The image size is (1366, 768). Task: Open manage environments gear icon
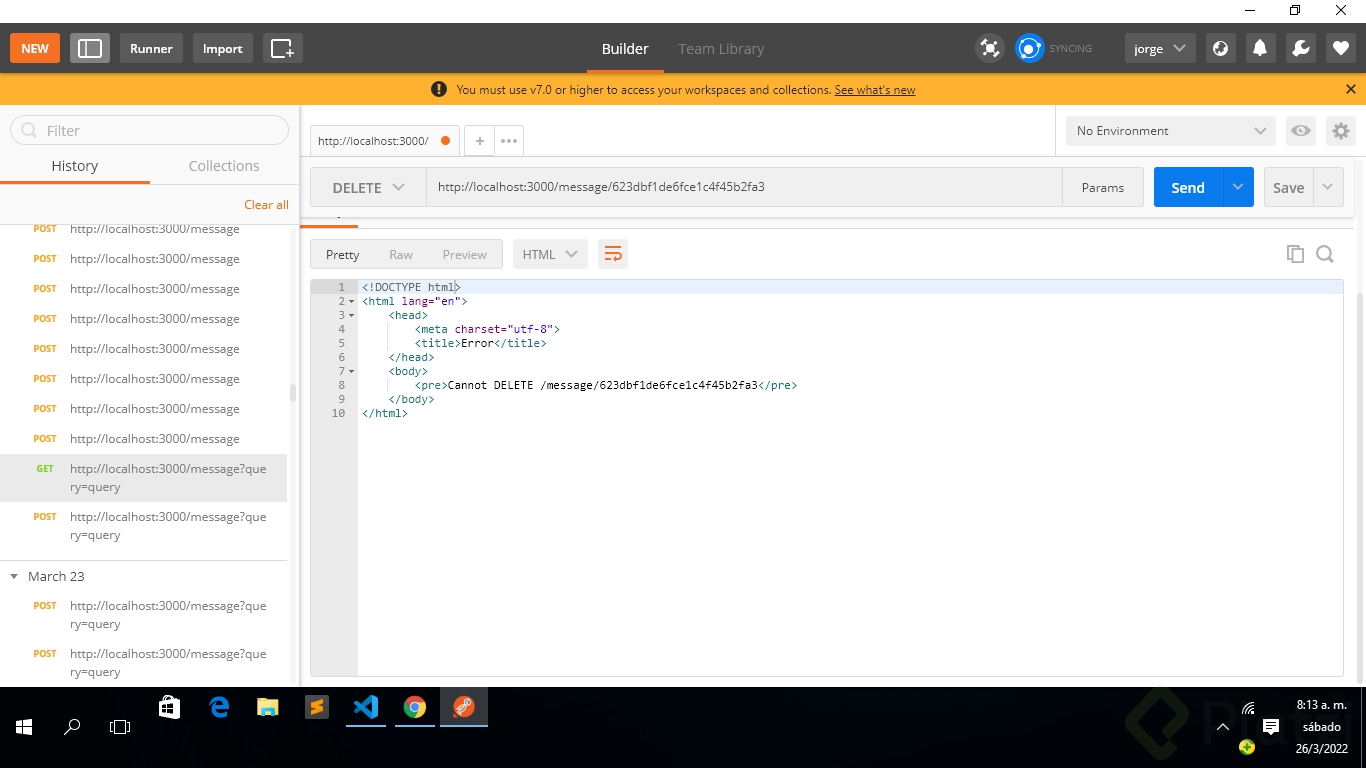pyautogui.click(x=1341, y=130)
